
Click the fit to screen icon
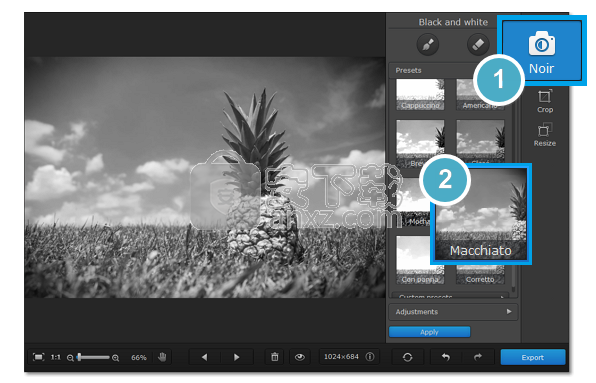click(x=39, y=357)
